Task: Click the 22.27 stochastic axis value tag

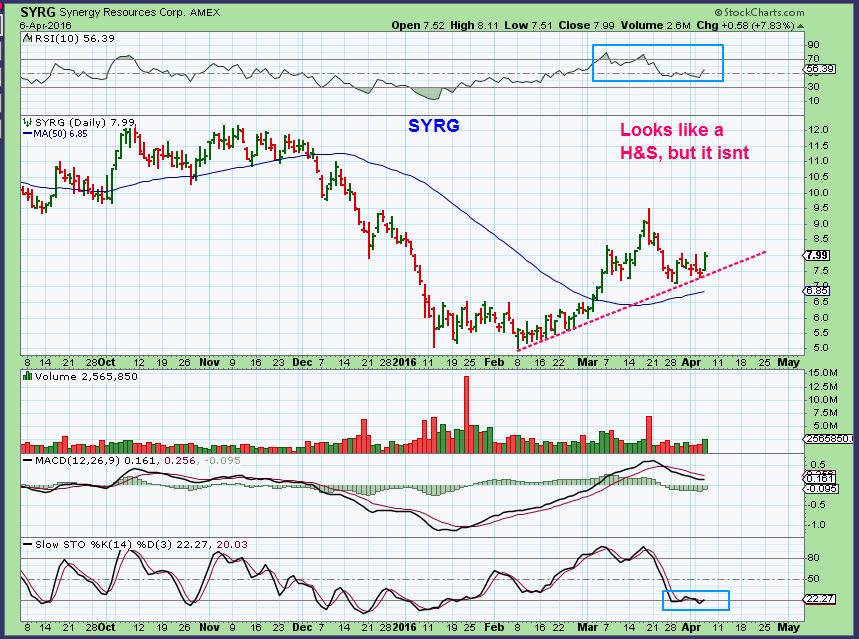Action: click(821, 598)
